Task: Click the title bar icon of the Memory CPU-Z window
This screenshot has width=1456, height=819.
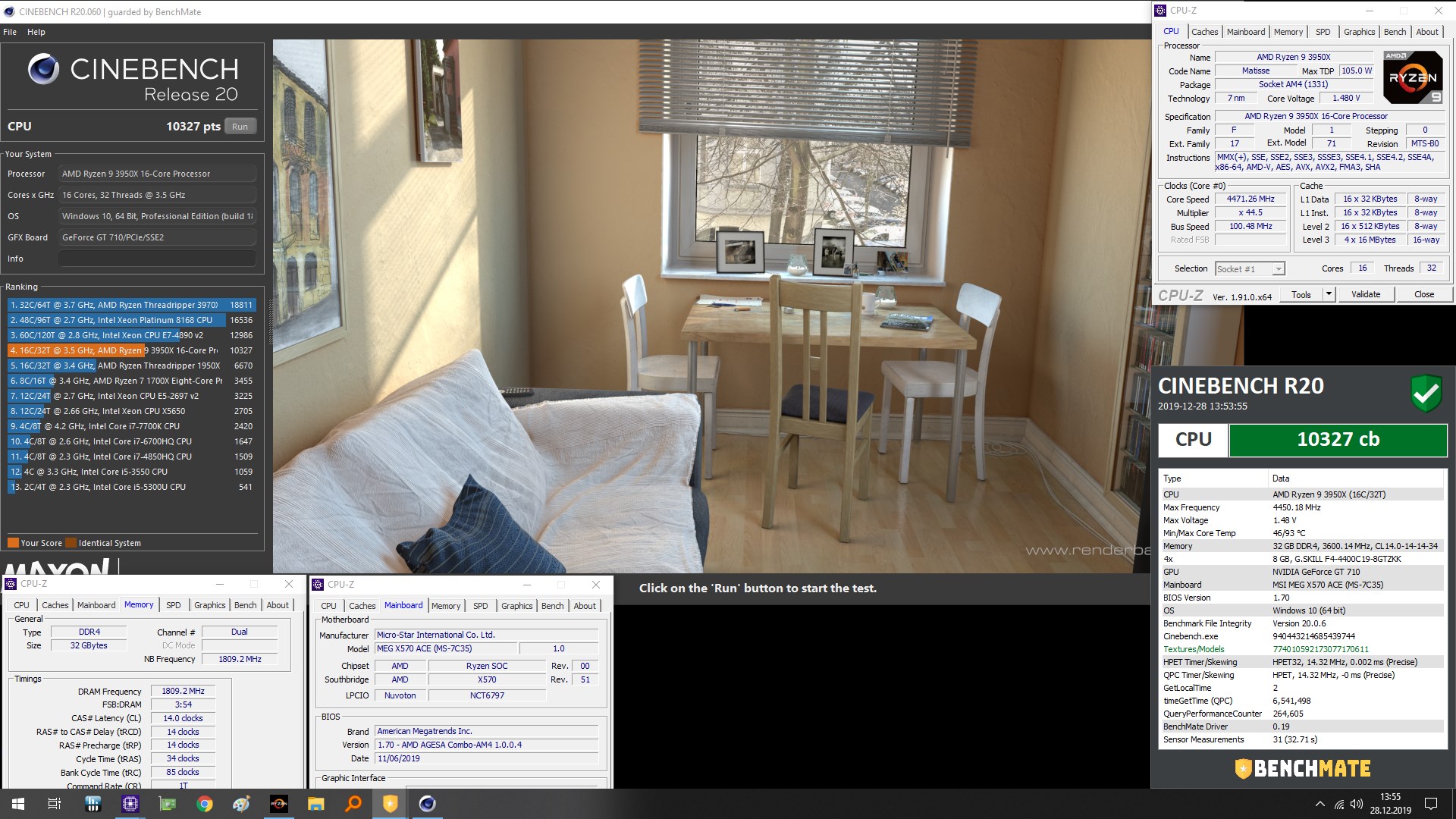Action: pos(11,584)
